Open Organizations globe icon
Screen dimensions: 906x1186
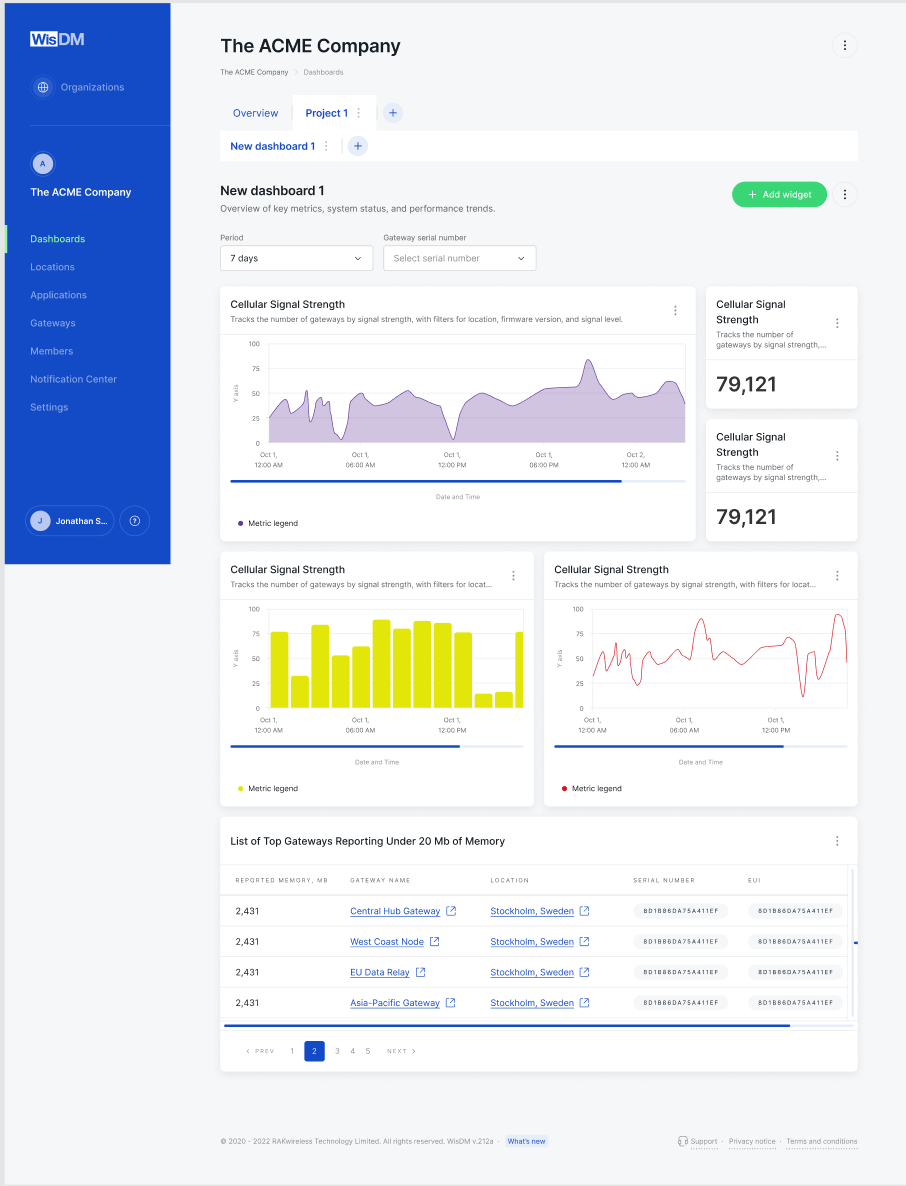tap(43, 87)
